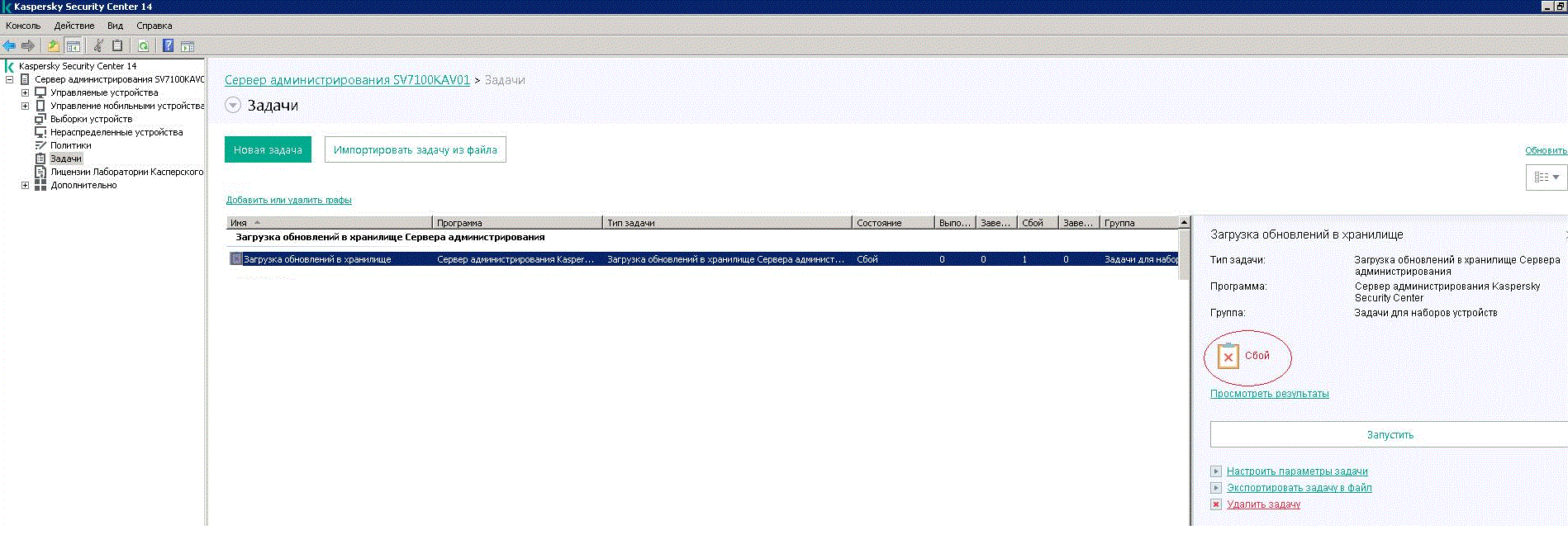Collapse the Задачи section header chevron
Screen dimensions: 1568x535
click(x=233, y=105)
